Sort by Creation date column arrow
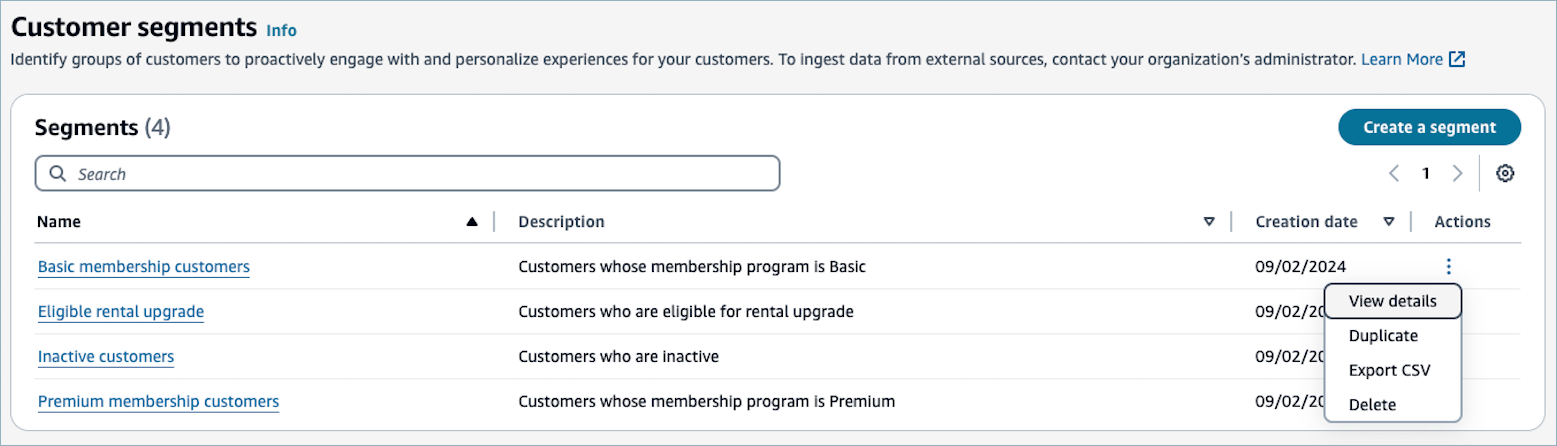 (1389, 222)
